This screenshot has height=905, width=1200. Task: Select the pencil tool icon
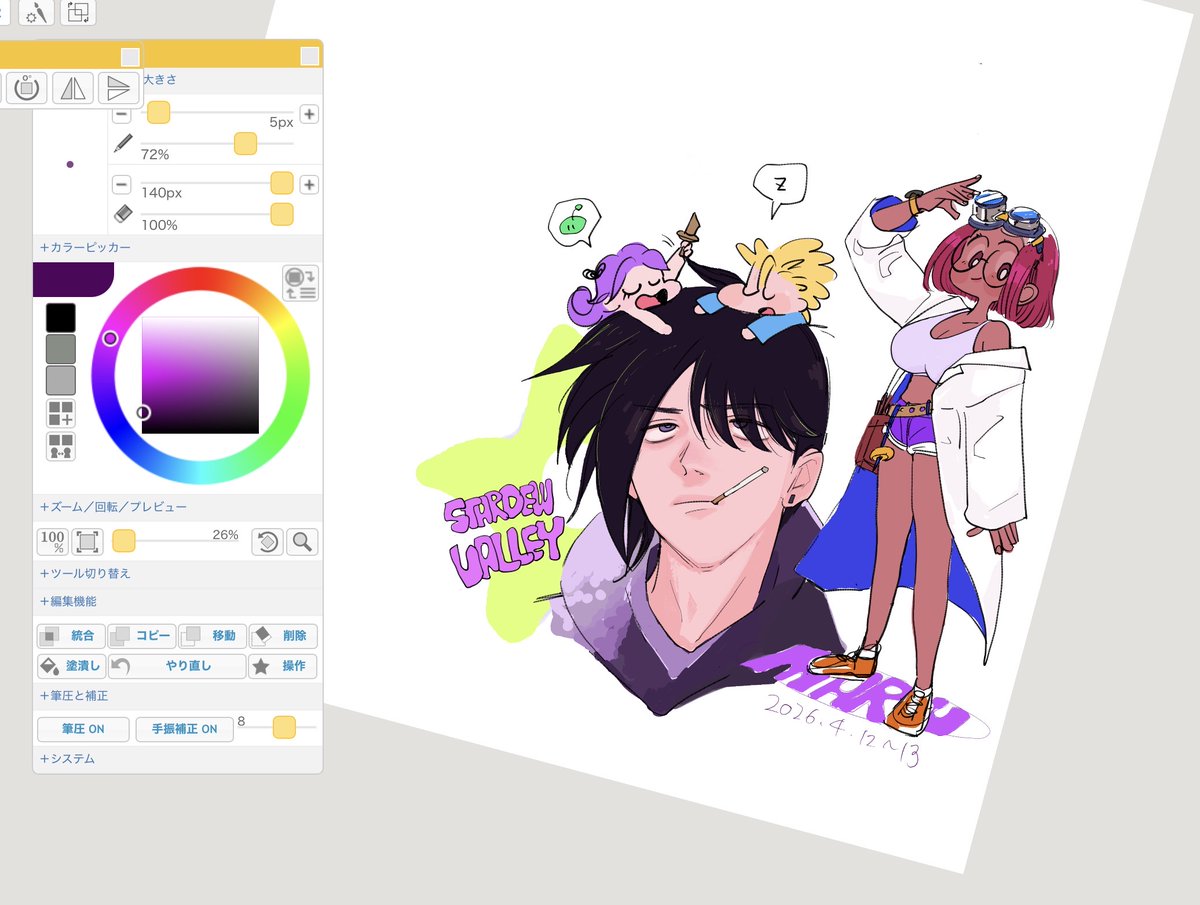coord(122,144)
